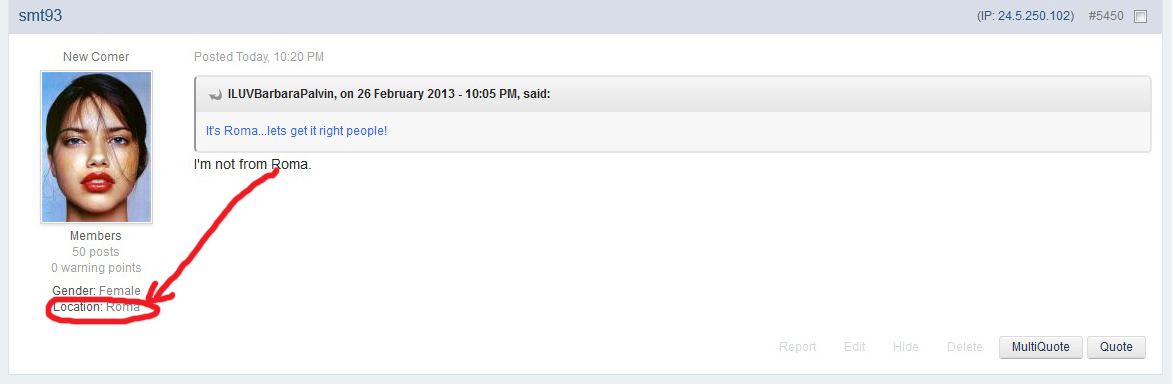This screenshot has height=384, width=1173.
Task: Open the snapback arrow icon in the quote
Action: (x=215, y=94)
